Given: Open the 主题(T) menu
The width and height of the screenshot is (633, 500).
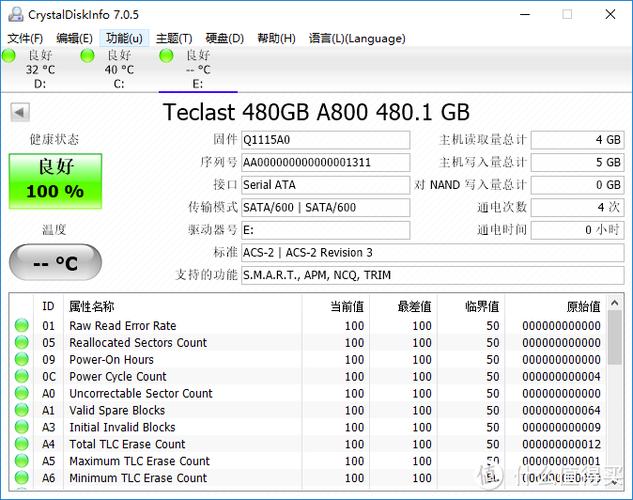Looking at the screenshot, I should pos(175,38).
